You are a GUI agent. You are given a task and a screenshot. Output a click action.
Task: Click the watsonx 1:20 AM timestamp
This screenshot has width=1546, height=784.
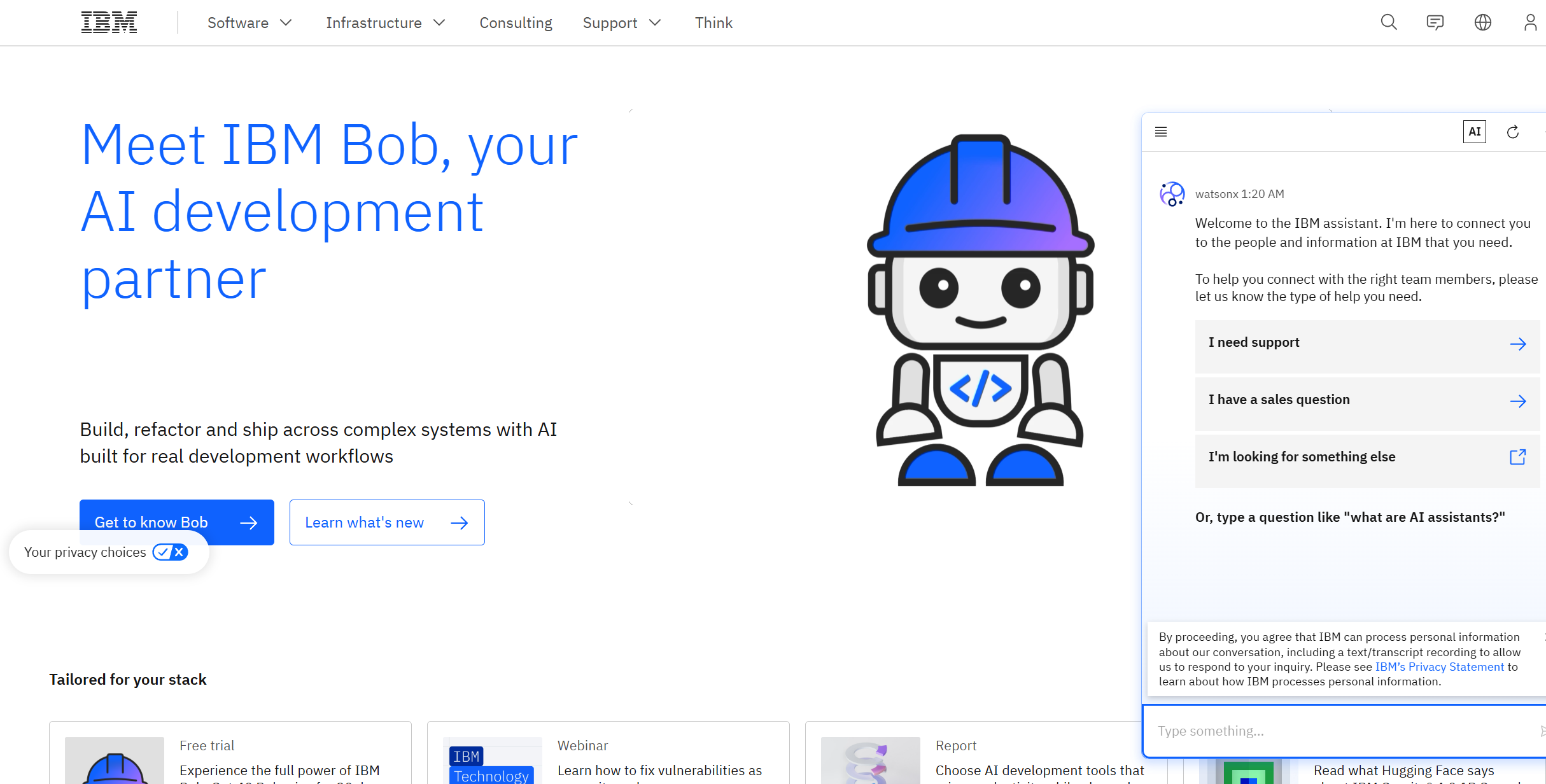(x=1240, y=194)
